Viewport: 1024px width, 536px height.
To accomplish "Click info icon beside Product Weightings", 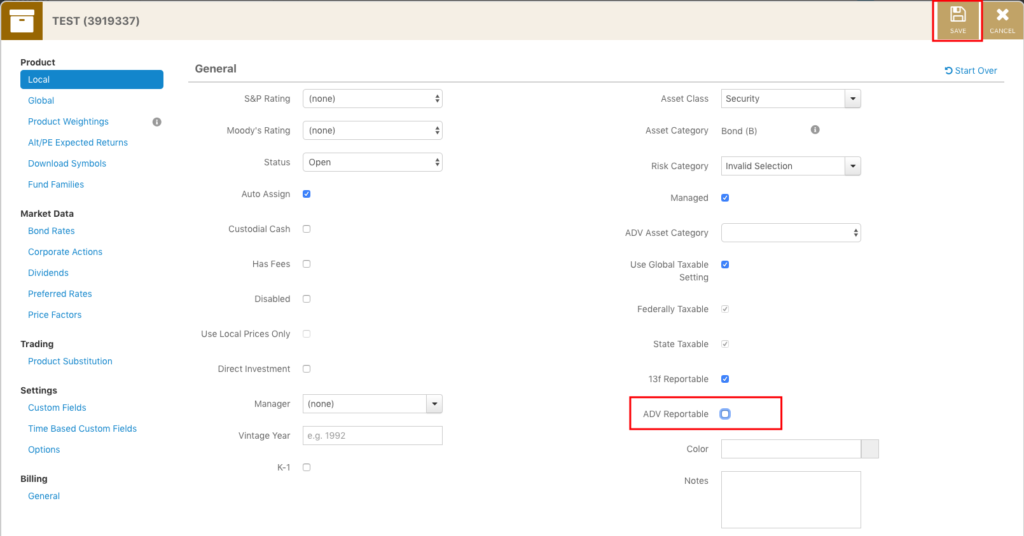I will tap(157, 122).
